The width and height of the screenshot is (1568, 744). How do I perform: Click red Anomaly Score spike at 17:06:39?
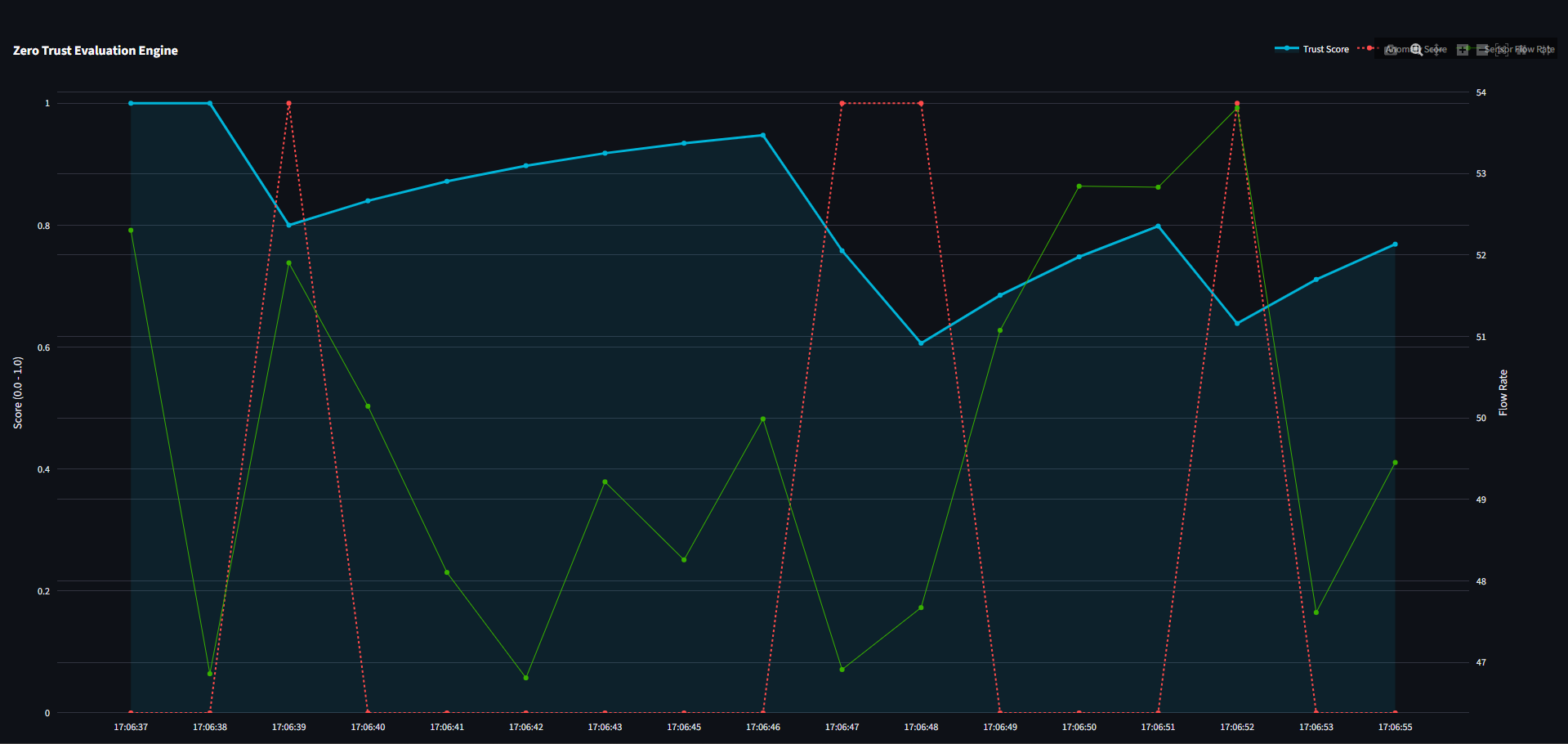coord(288,104)
